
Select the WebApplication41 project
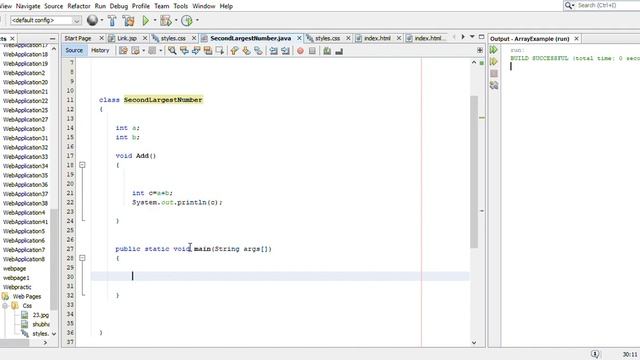coord(25,222)
